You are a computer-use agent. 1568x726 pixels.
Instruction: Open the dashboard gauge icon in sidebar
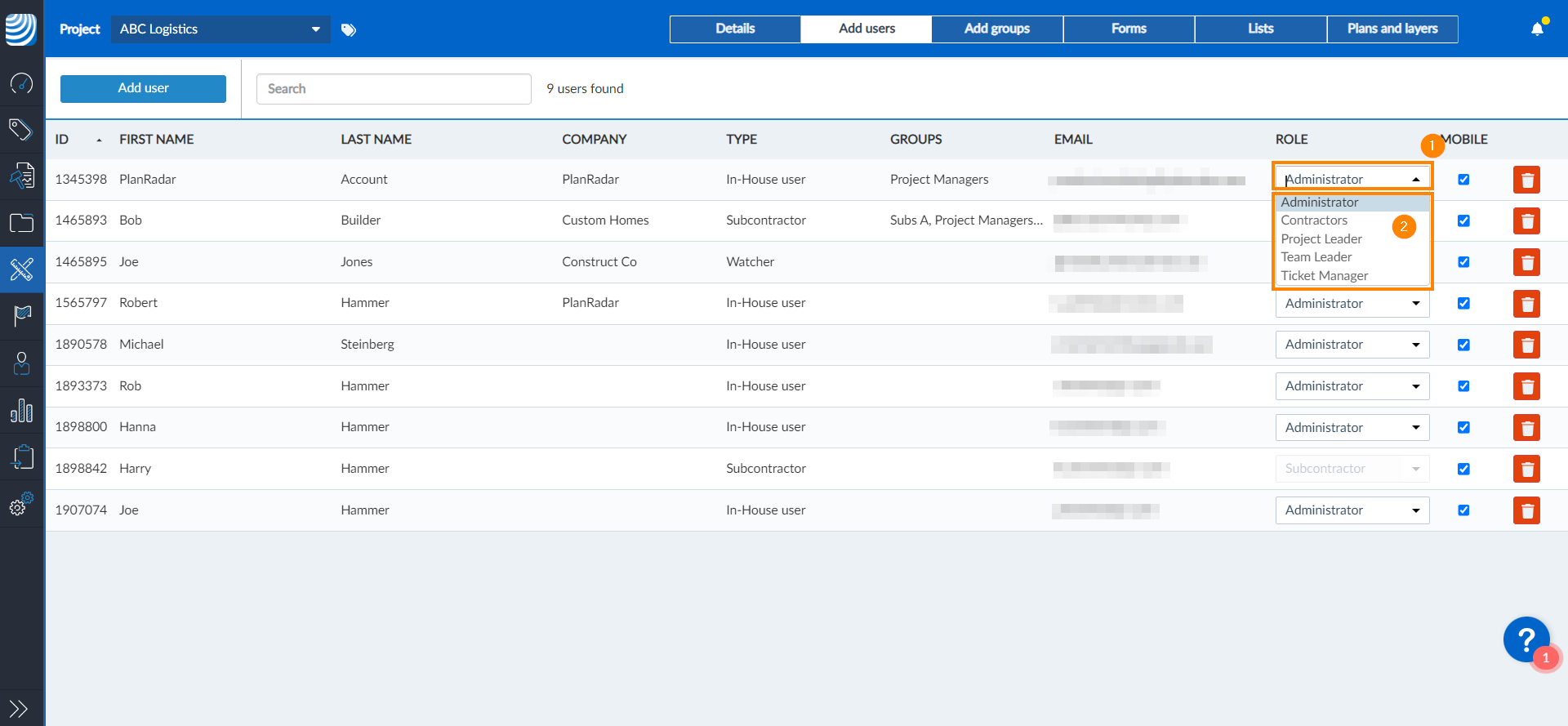[x=21, y=82]
